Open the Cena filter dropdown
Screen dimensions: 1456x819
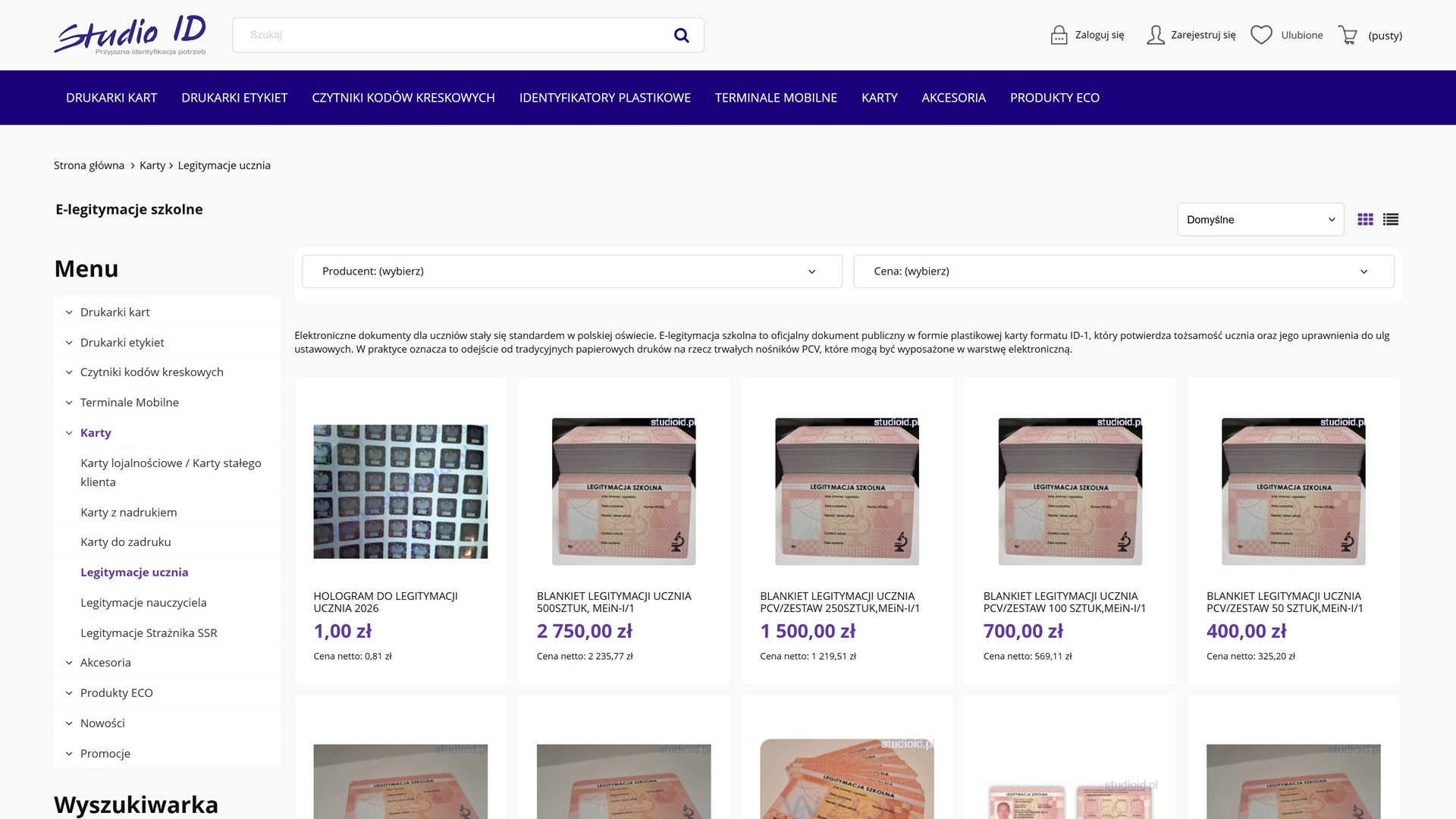pos(1123,271)
